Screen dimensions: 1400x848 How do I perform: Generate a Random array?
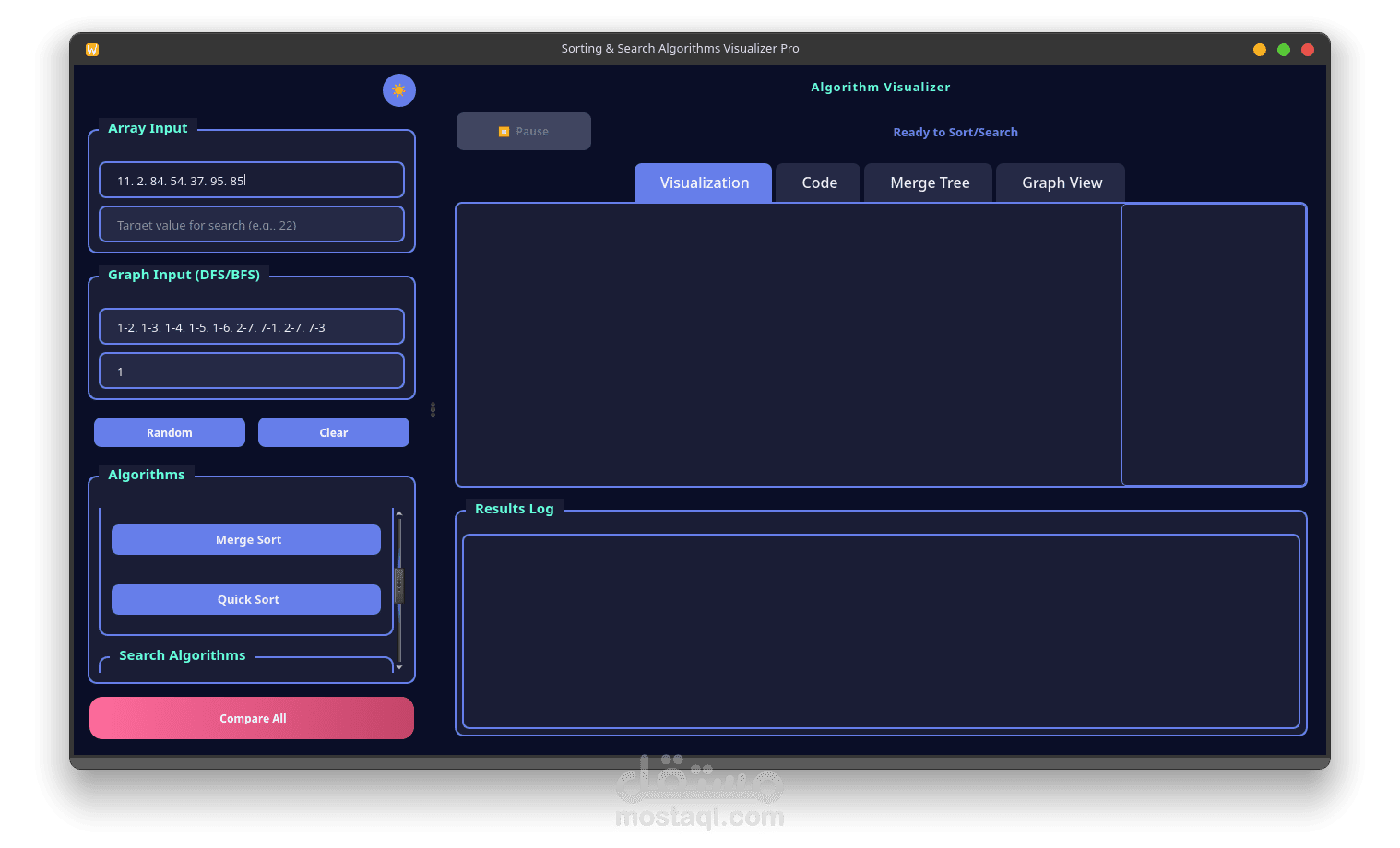170,432
